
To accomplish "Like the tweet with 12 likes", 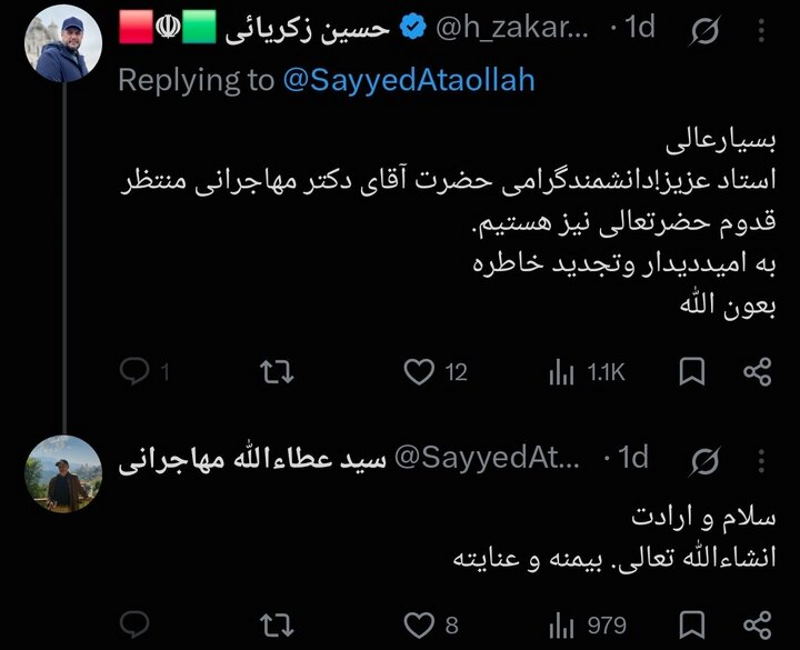I will click(x=419, y=371).
